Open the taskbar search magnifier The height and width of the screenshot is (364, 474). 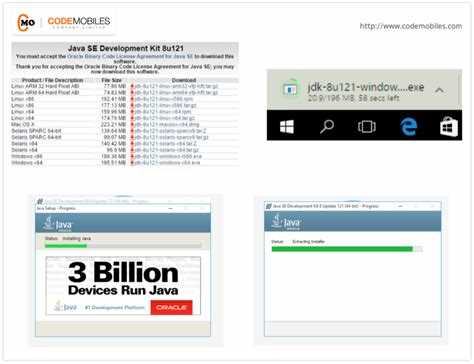[327, 127]
